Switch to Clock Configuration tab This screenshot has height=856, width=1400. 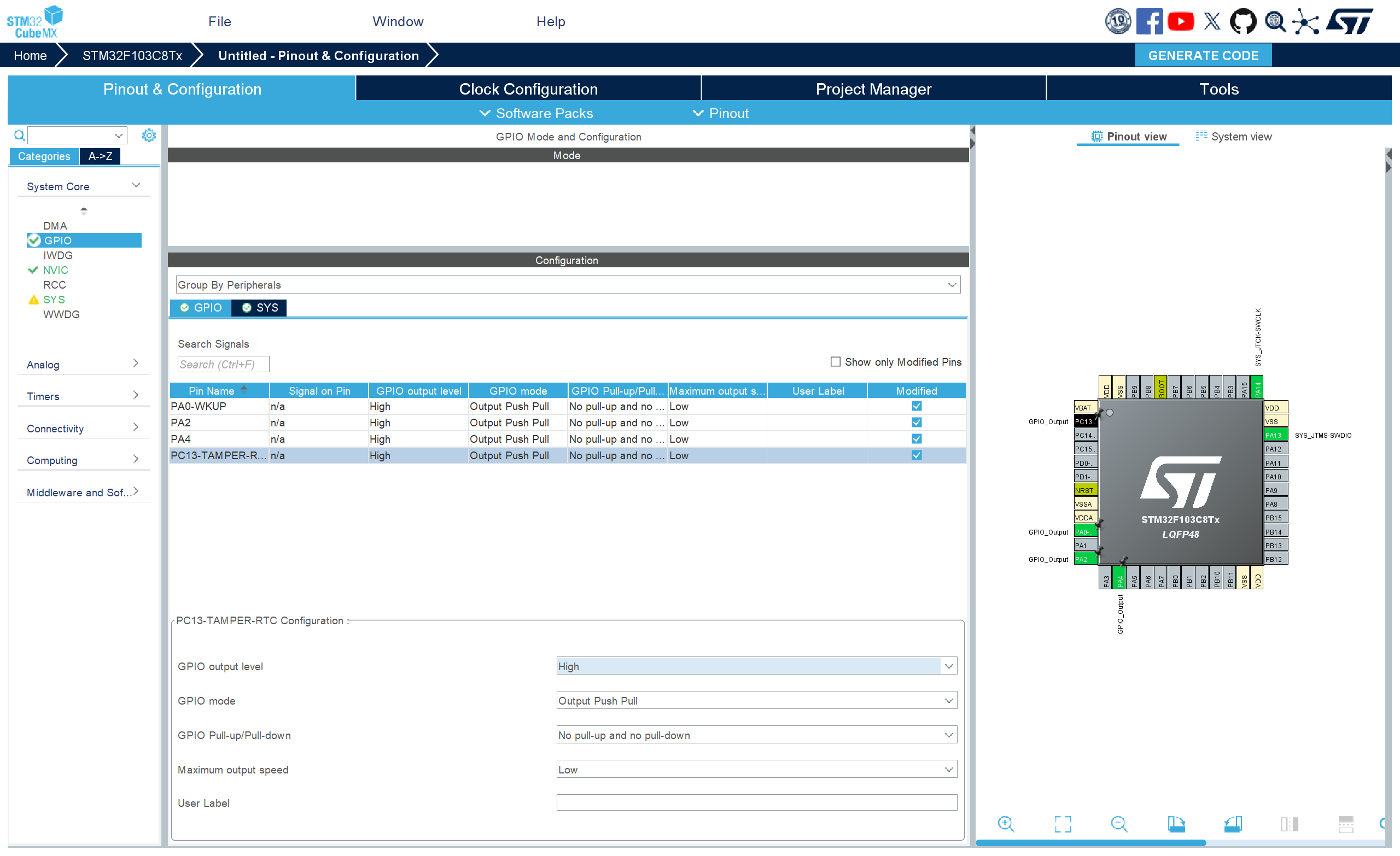click(528, 89)
